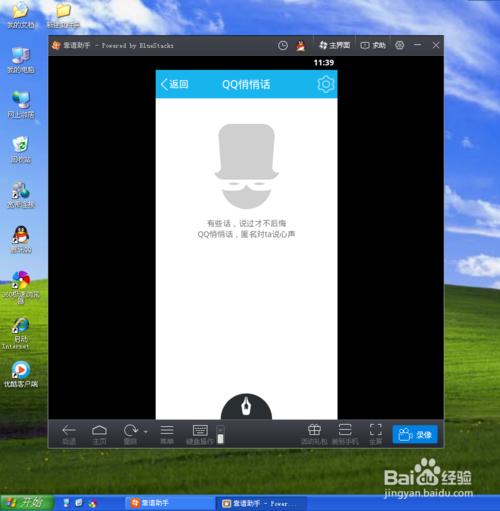Viewport: 500px width, 511px height.
Task: Click the QQ penguin avatar in title bar
Action: pyautogui.click(x=301, y=45)
